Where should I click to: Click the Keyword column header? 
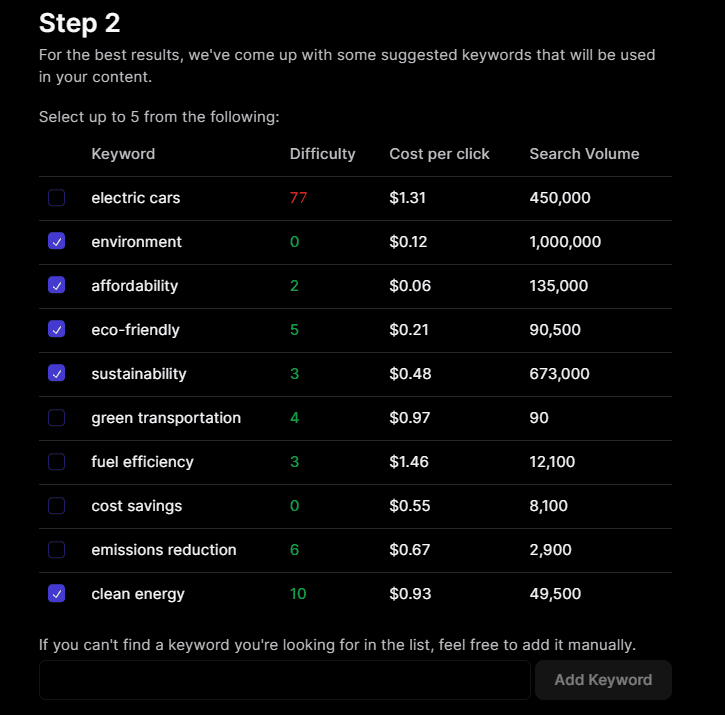pos(123,154)
